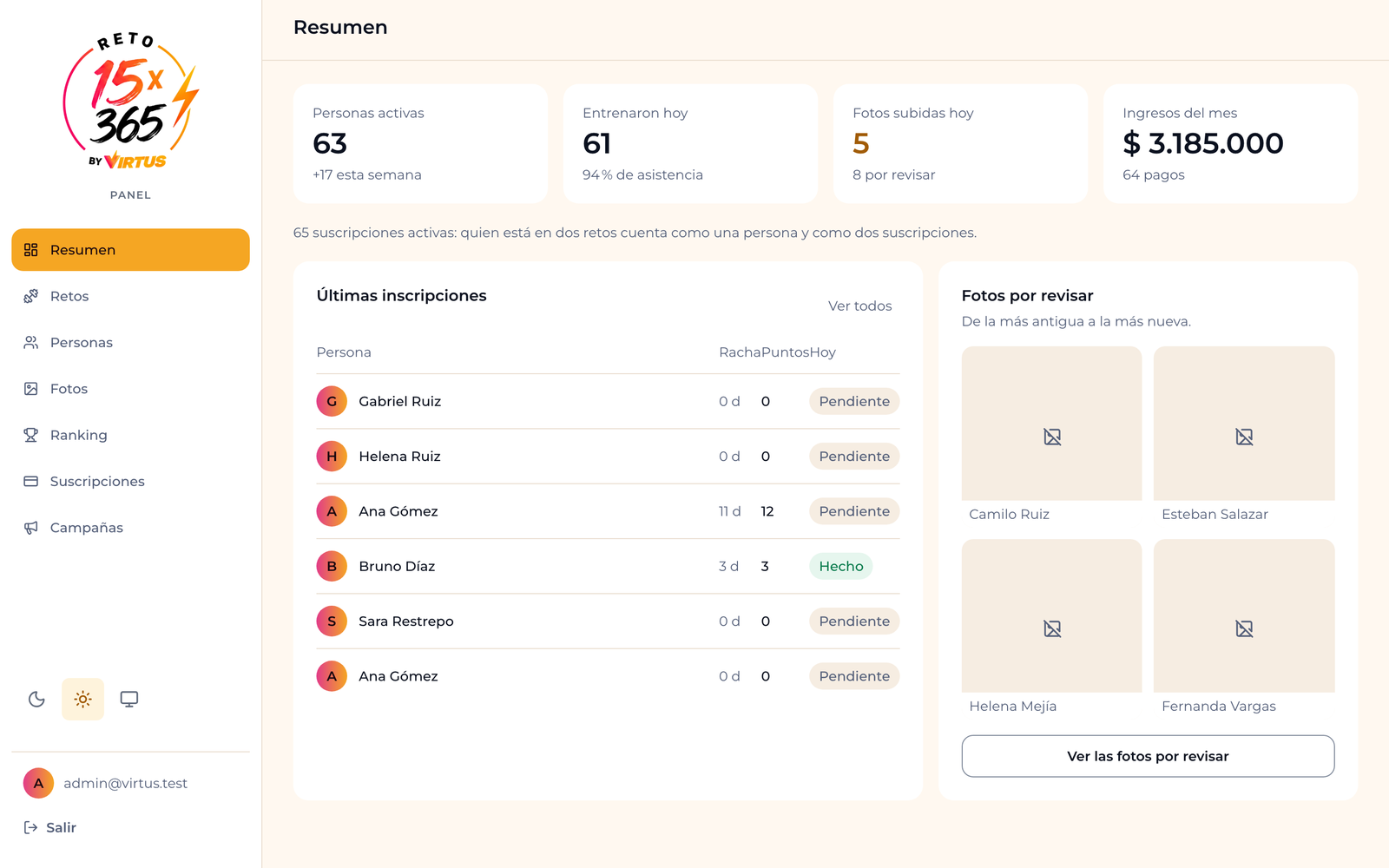The height and width of the screenshot is (868, 1389).
Task: Choose system theme monitor icon
Action: coord(129,699)
